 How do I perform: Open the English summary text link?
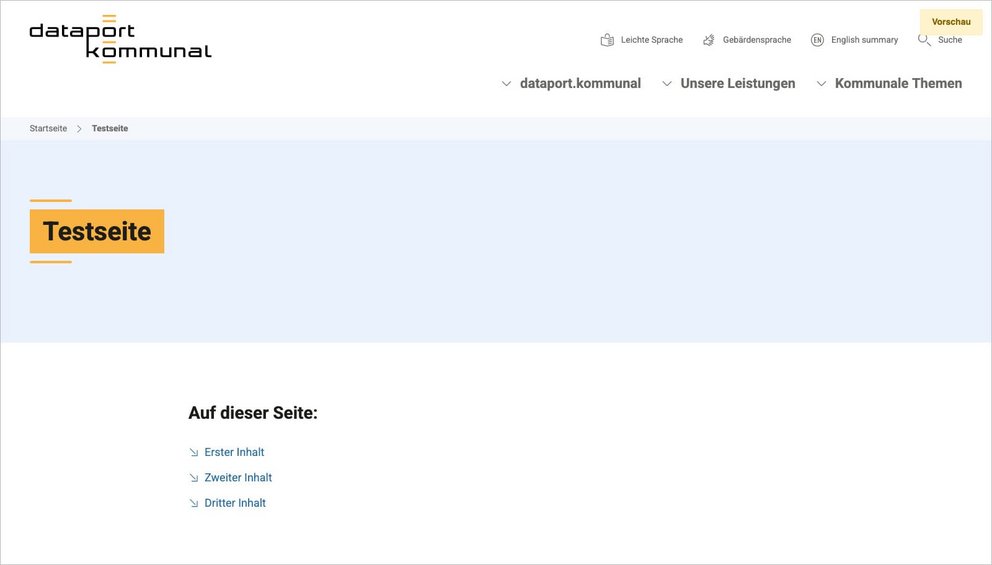[864, 40]
